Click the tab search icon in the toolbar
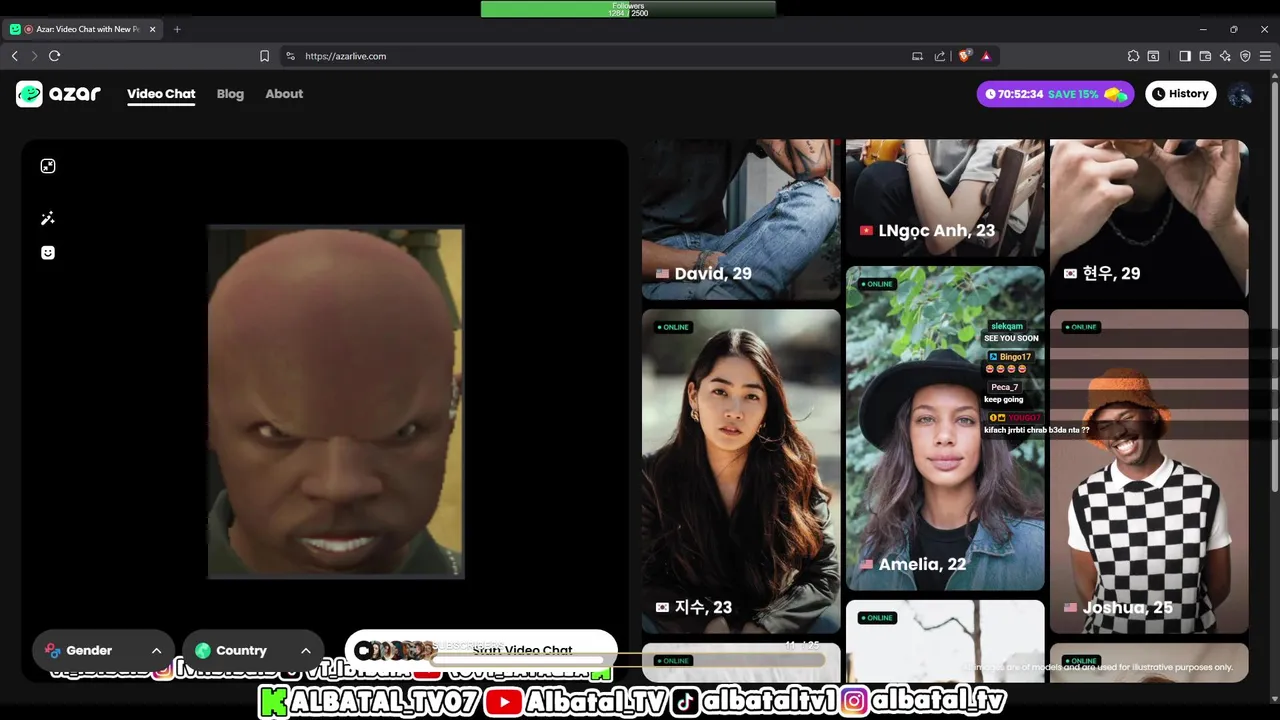Viewport: 1280px width, 720px height. tap(1153, 56)
